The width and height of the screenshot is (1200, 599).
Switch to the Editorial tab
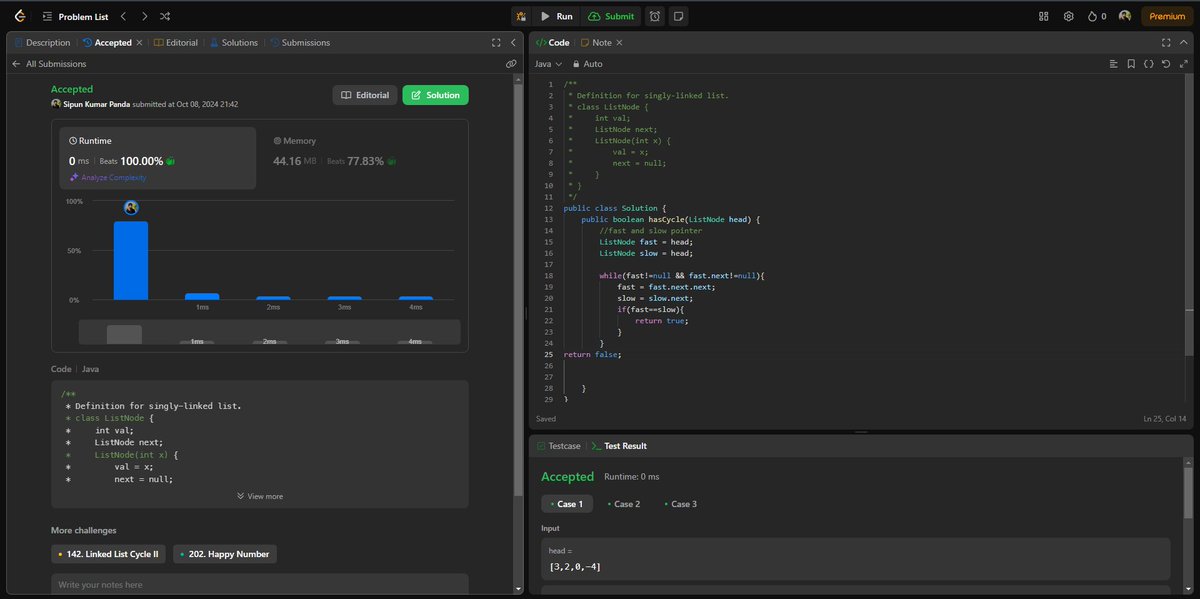coord(176,43)
